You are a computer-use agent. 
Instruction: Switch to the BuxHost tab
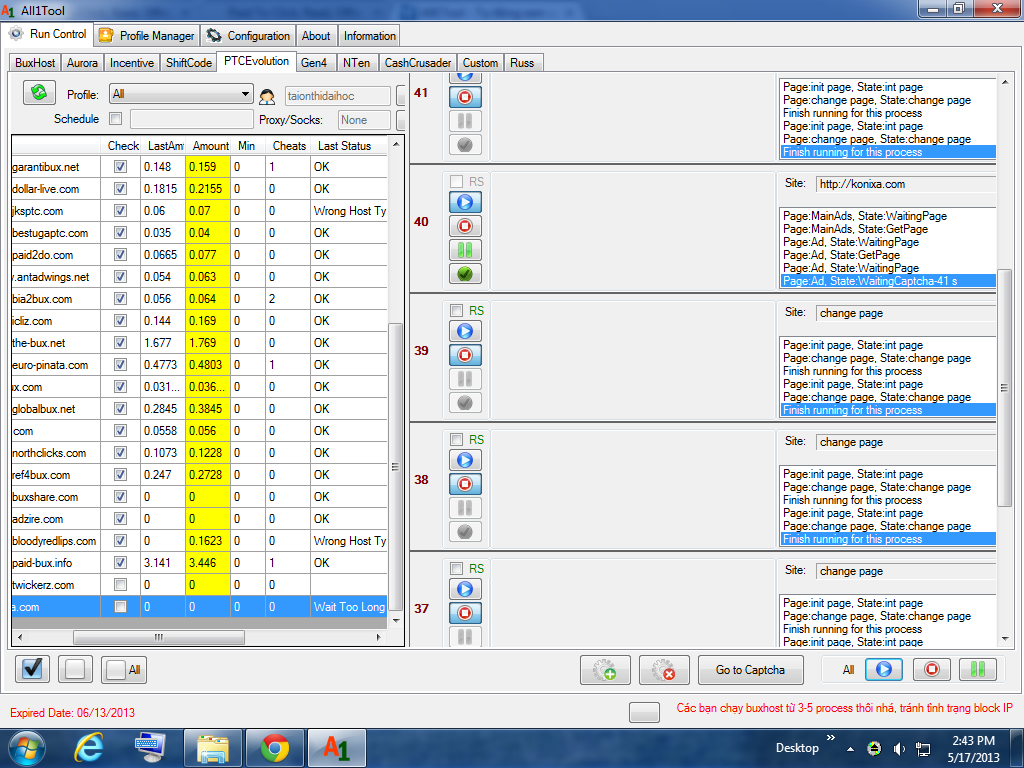[x=36, y=63]
